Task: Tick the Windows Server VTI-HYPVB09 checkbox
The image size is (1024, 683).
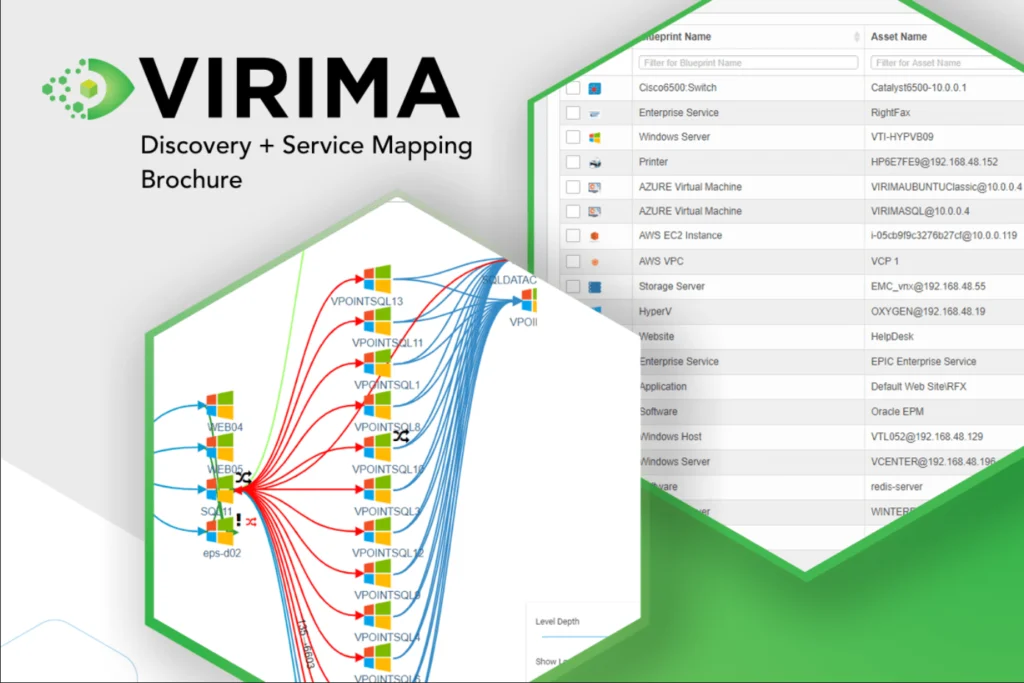Action: (x=572, y=137)
